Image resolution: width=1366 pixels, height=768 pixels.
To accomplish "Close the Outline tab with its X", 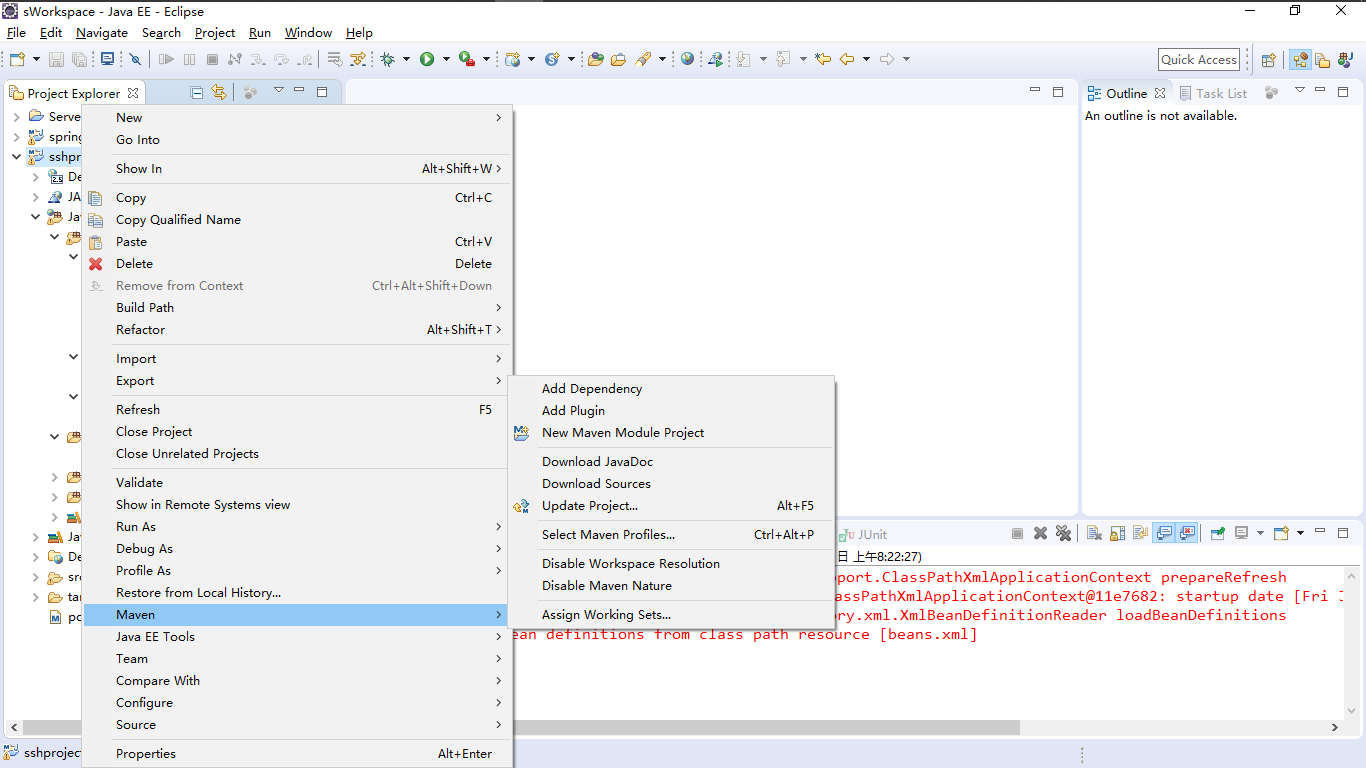I will (1160, 93).
